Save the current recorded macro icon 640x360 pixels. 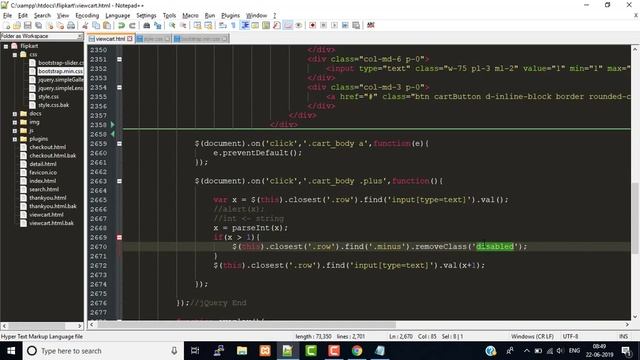356,25
